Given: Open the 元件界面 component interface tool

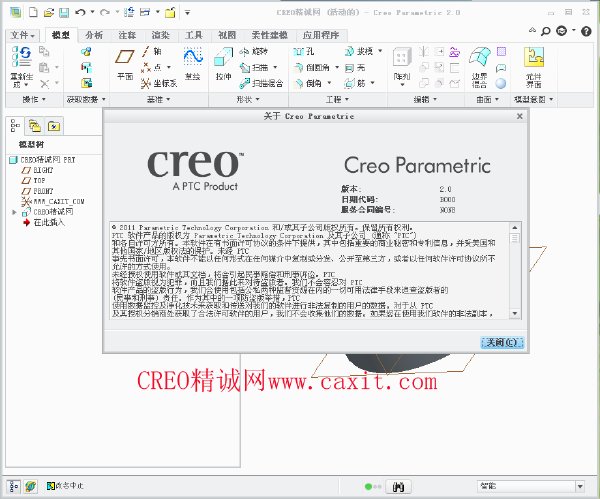Looking at the screenshot, I should (x=533, y=67).
